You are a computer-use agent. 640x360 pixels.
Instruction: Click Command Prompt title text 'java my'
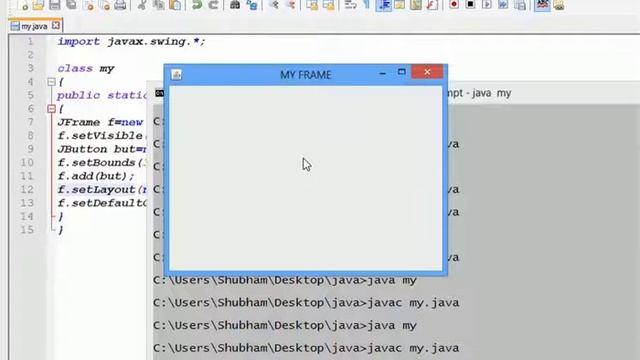tap(491, 93)
